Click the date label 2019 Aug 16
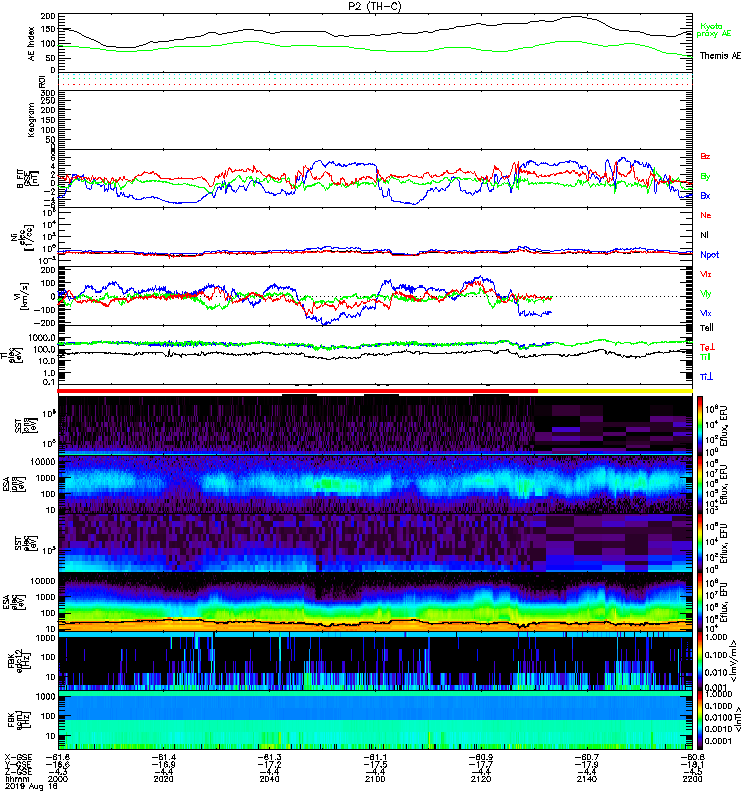 [31, 786]
